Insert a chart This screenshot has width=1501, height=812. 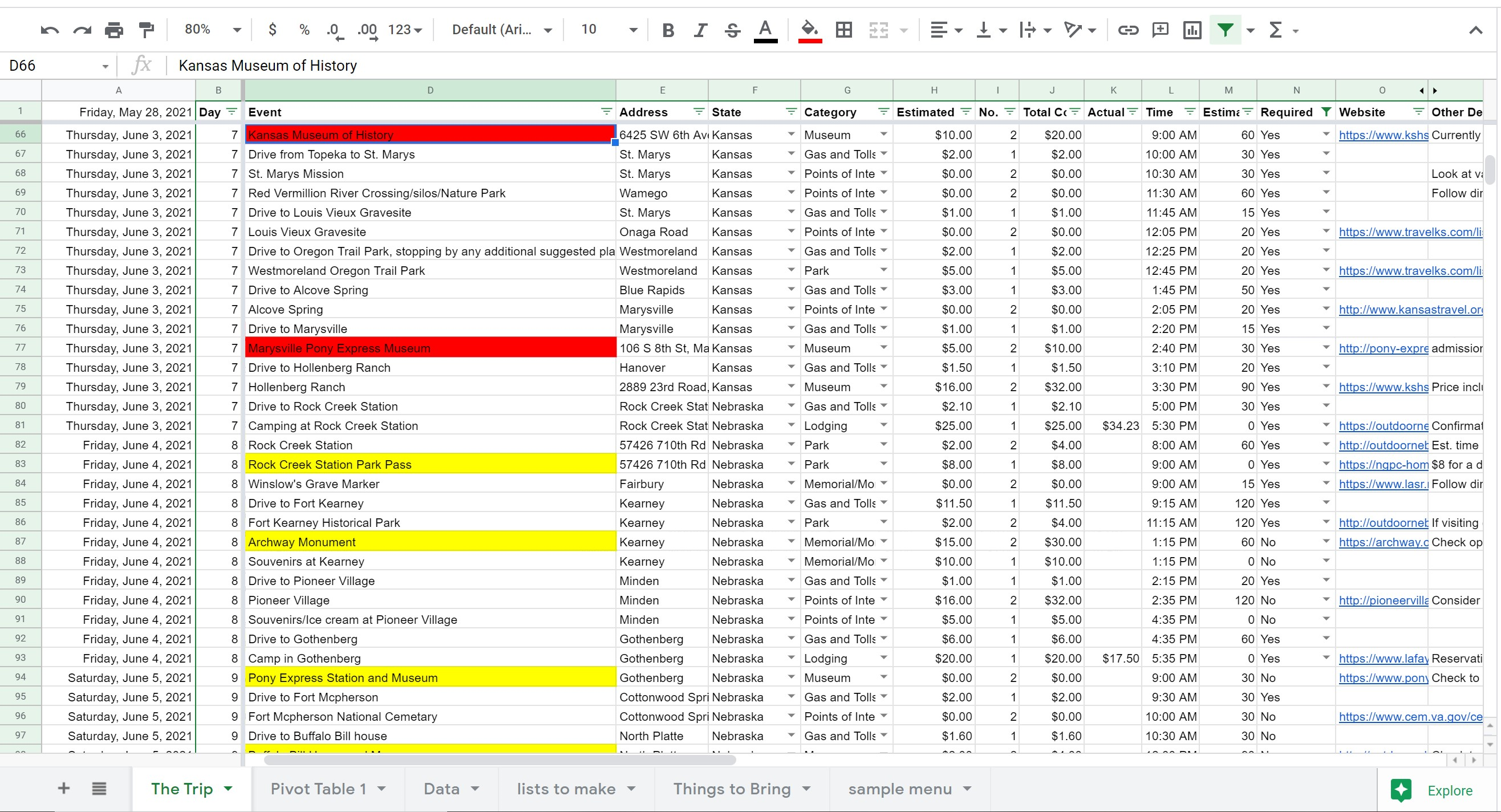[1191, 30]
